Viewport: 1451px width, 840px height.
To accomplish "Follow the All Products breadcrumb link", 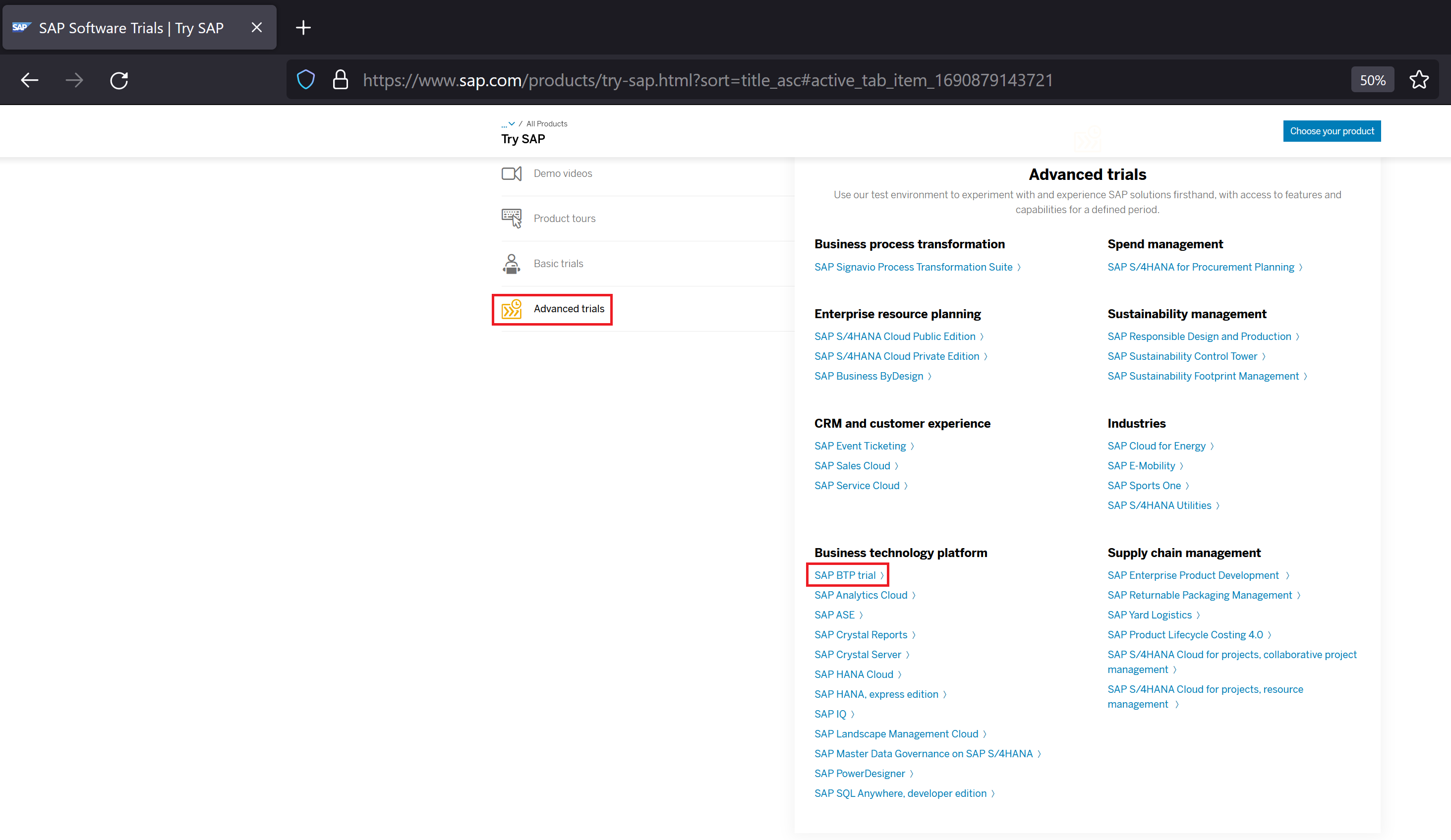I will pos(546,124).
